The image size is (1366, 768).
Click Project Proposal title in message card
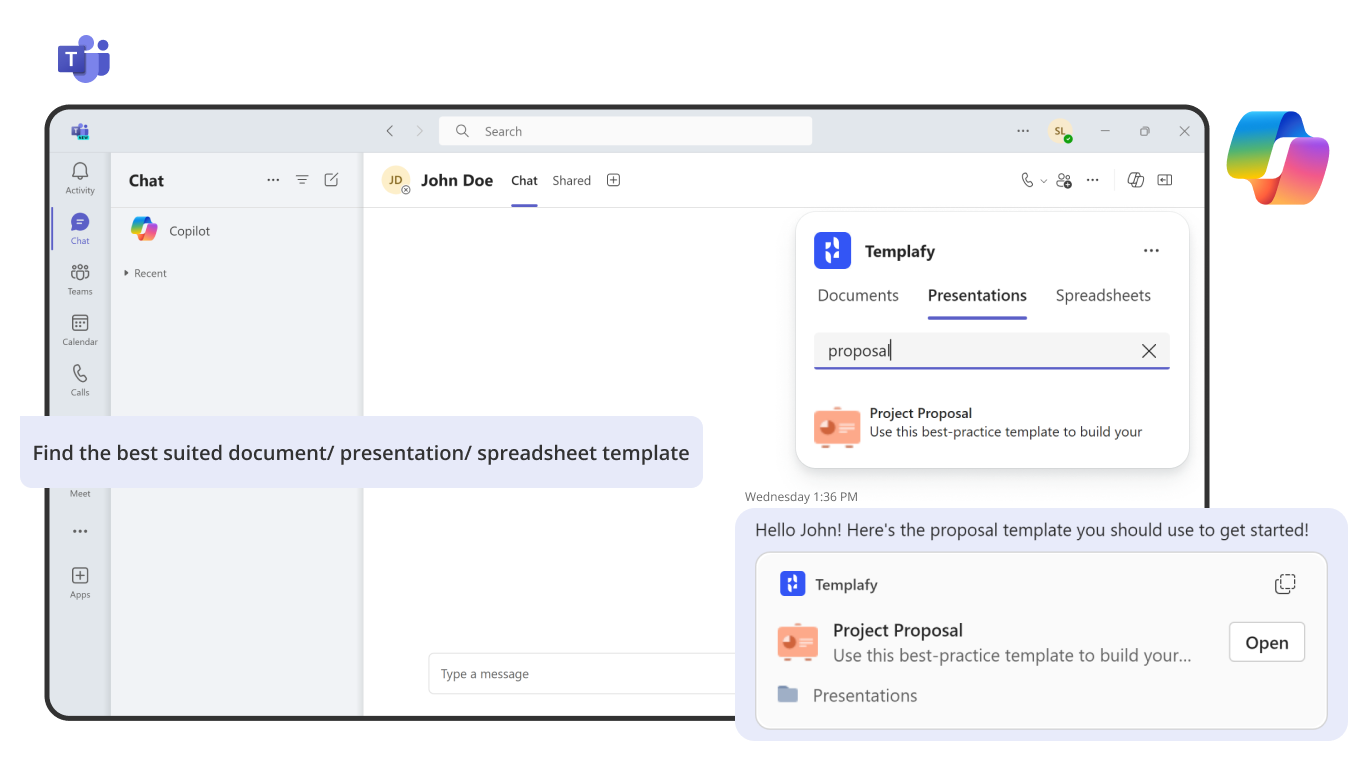(898, 630)
